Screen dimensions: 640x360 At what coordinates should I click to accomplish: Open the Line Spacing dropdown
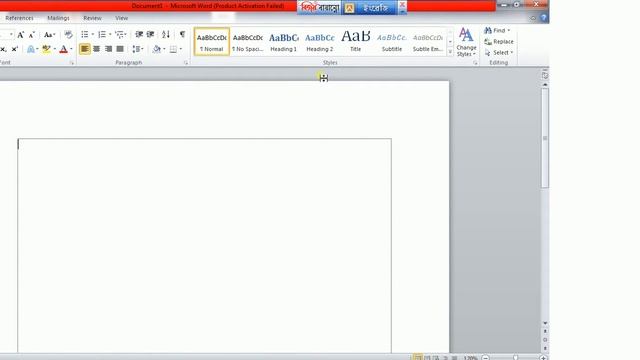pyautogui.click(x=138, y=49)
